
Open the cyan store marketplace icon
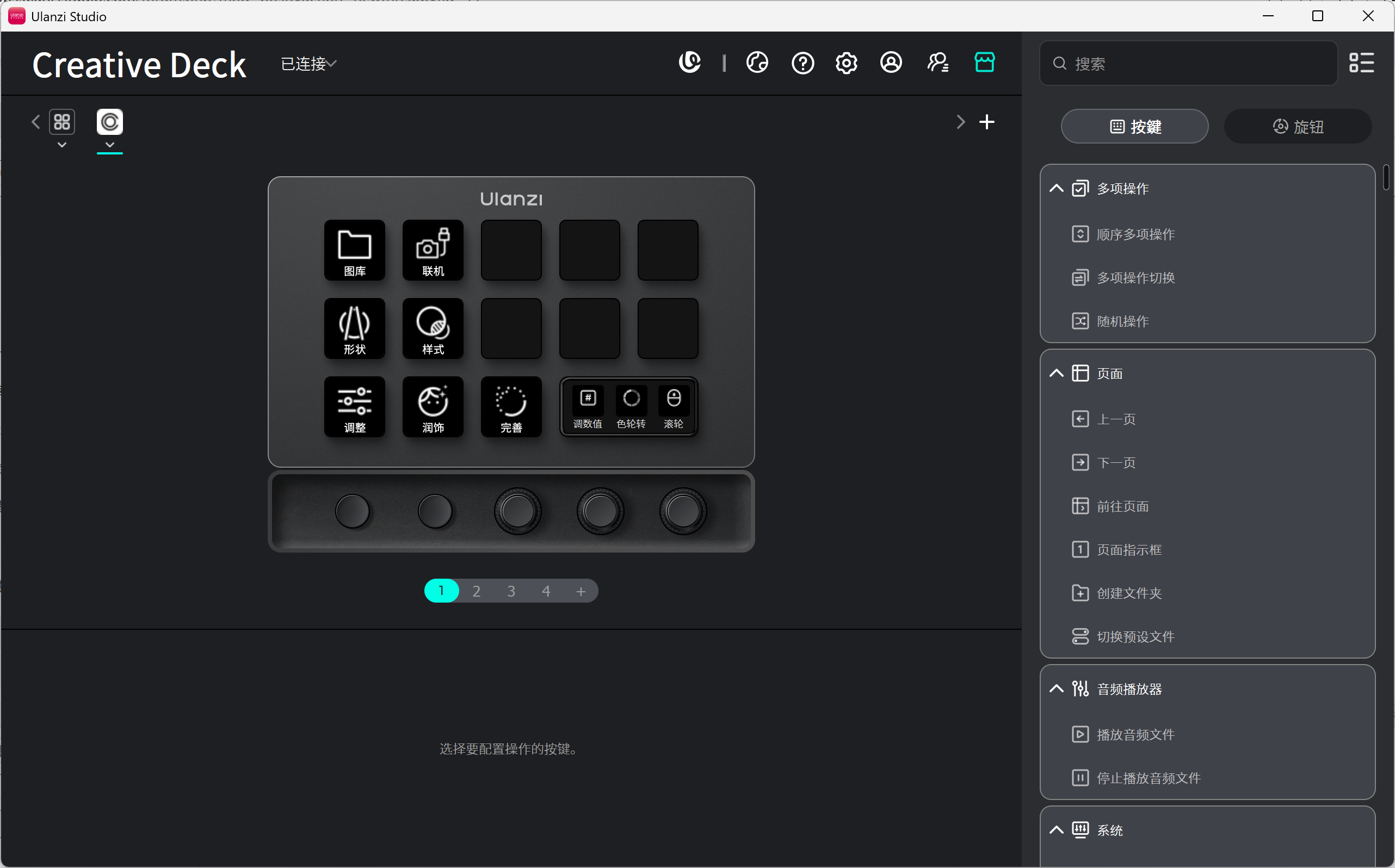984,62
